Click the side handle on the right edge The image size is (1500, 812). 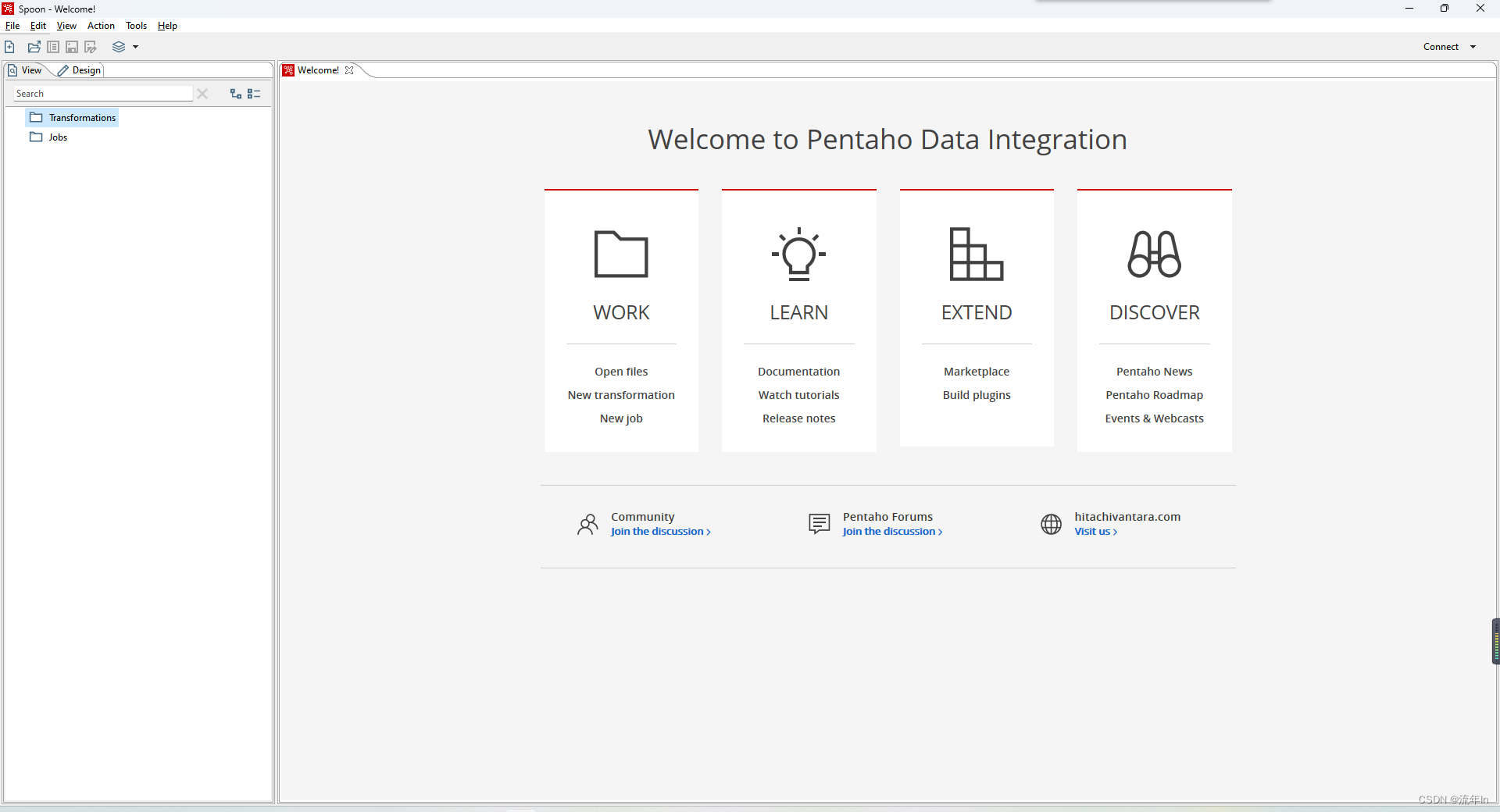[x=1495, y=641]
